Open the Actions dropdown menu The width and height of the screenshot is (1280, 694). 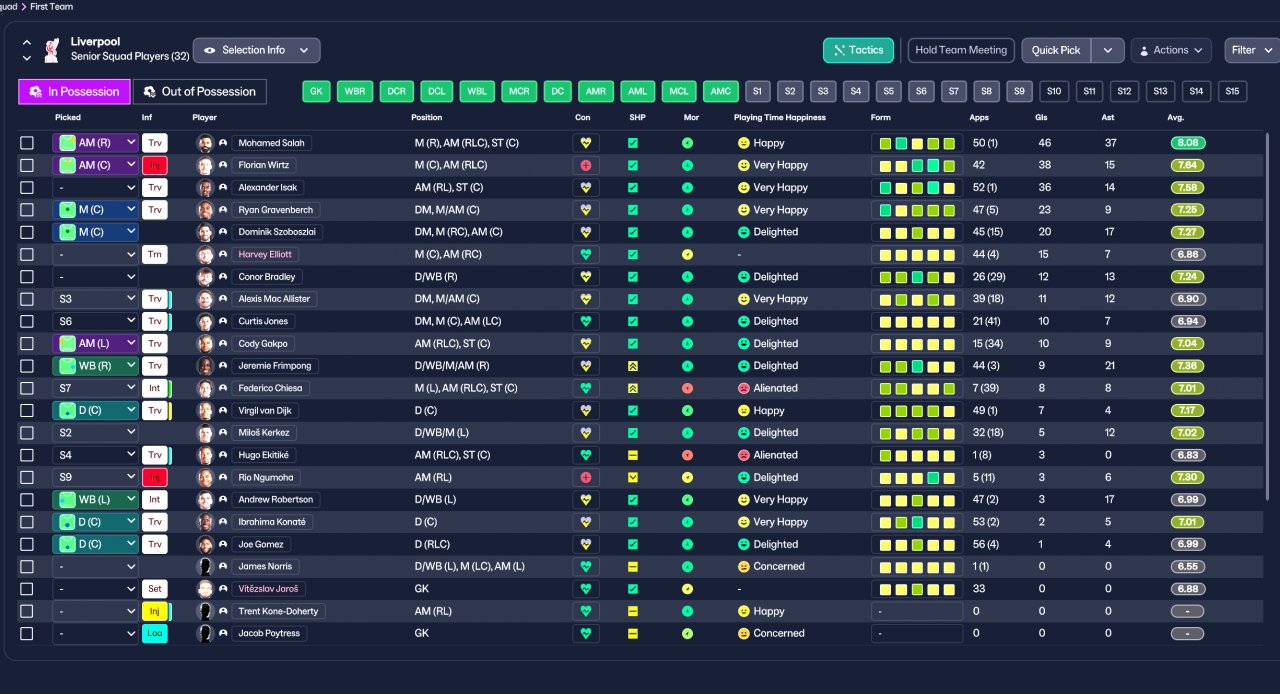coord(1171,50)
